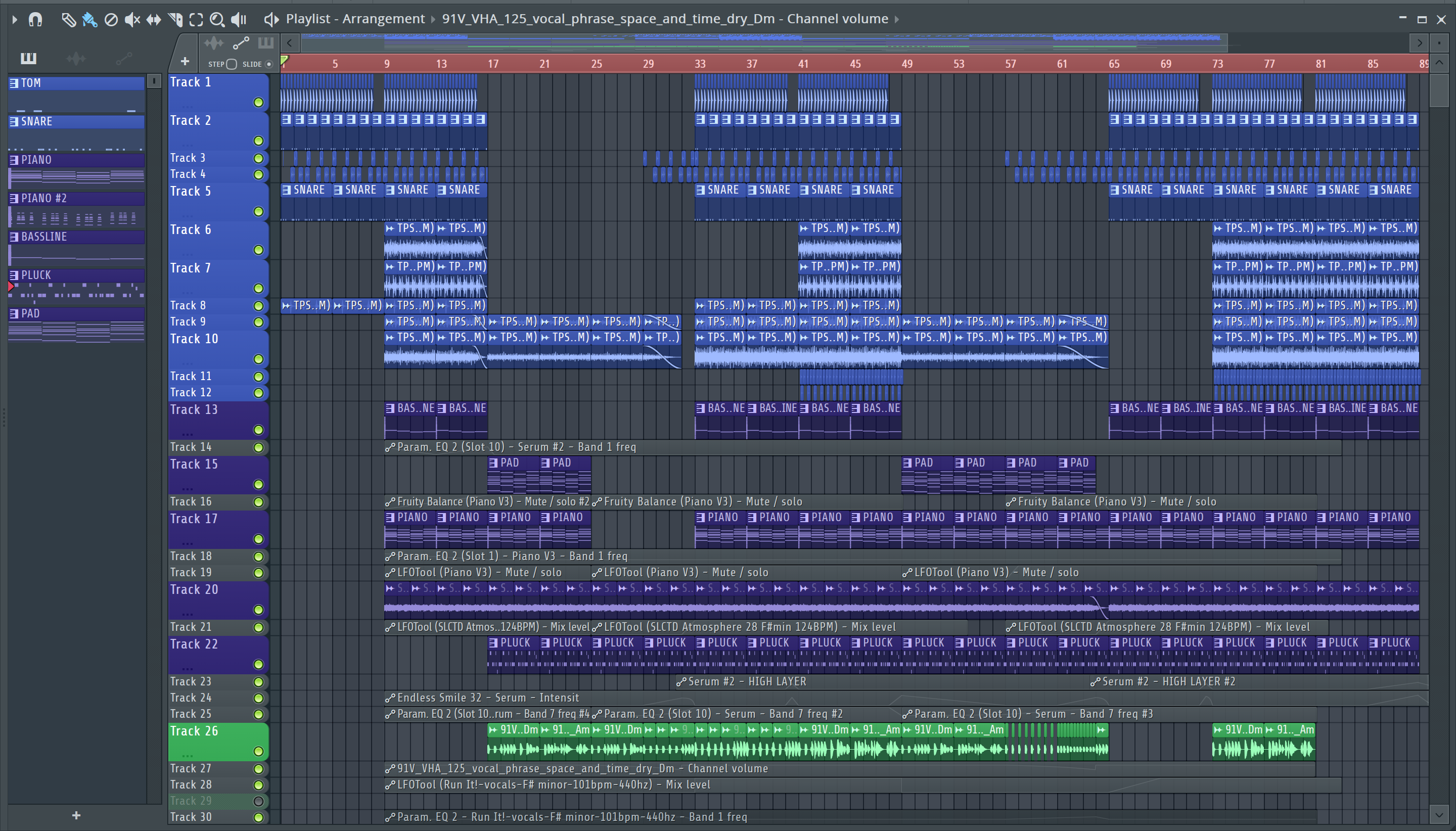Screen dimensions: 1456x831
Task: Mute Track 5 with its green light
Action: 258,212
